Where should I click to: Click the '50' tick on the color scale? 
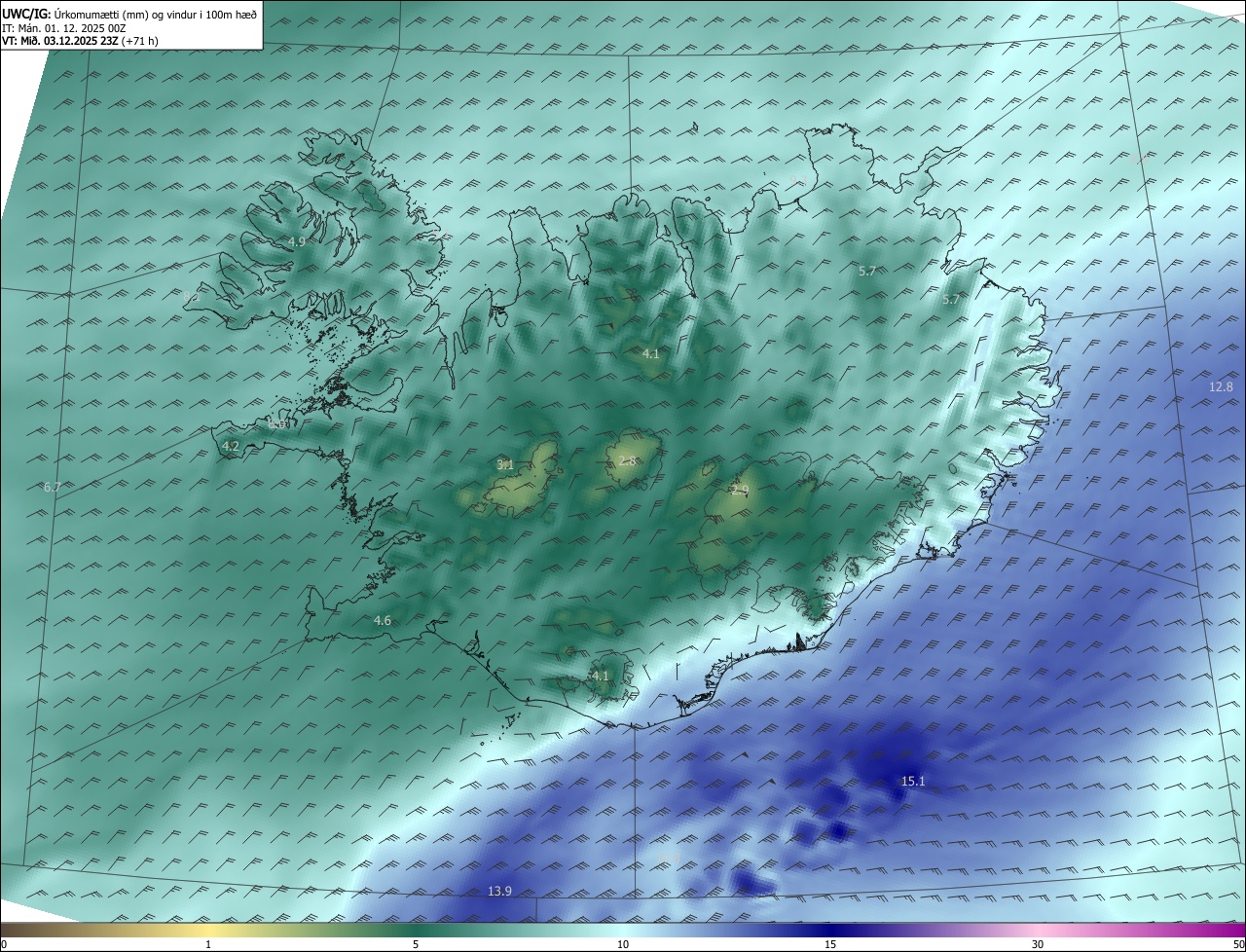(x=1239, y=944)
